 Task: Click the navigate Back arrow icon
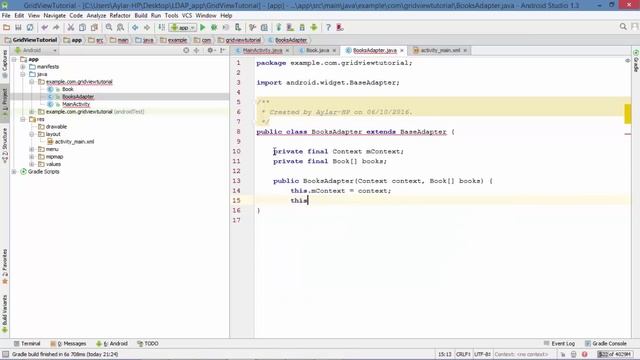[x=135, y=27]
